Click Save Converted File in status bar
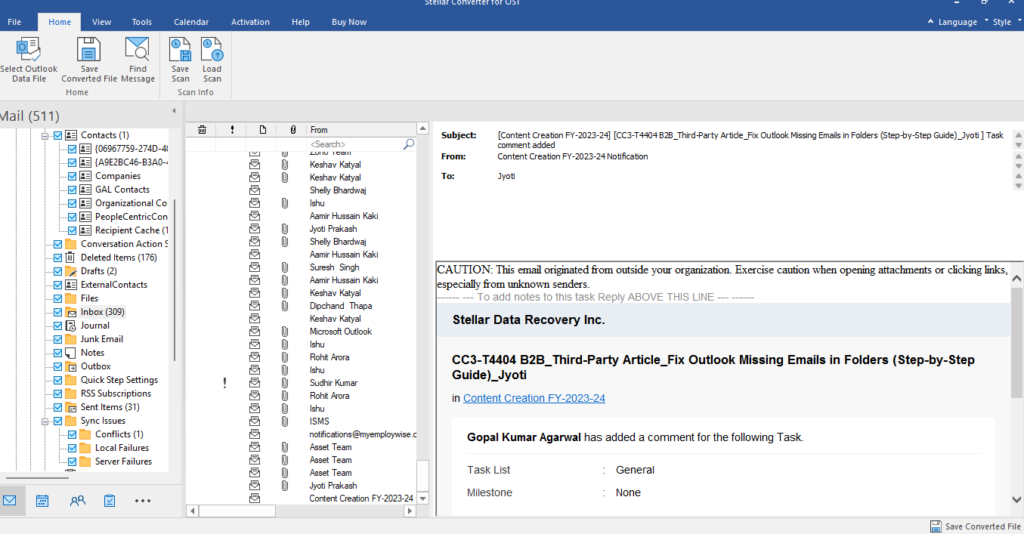 click(976, 526)
